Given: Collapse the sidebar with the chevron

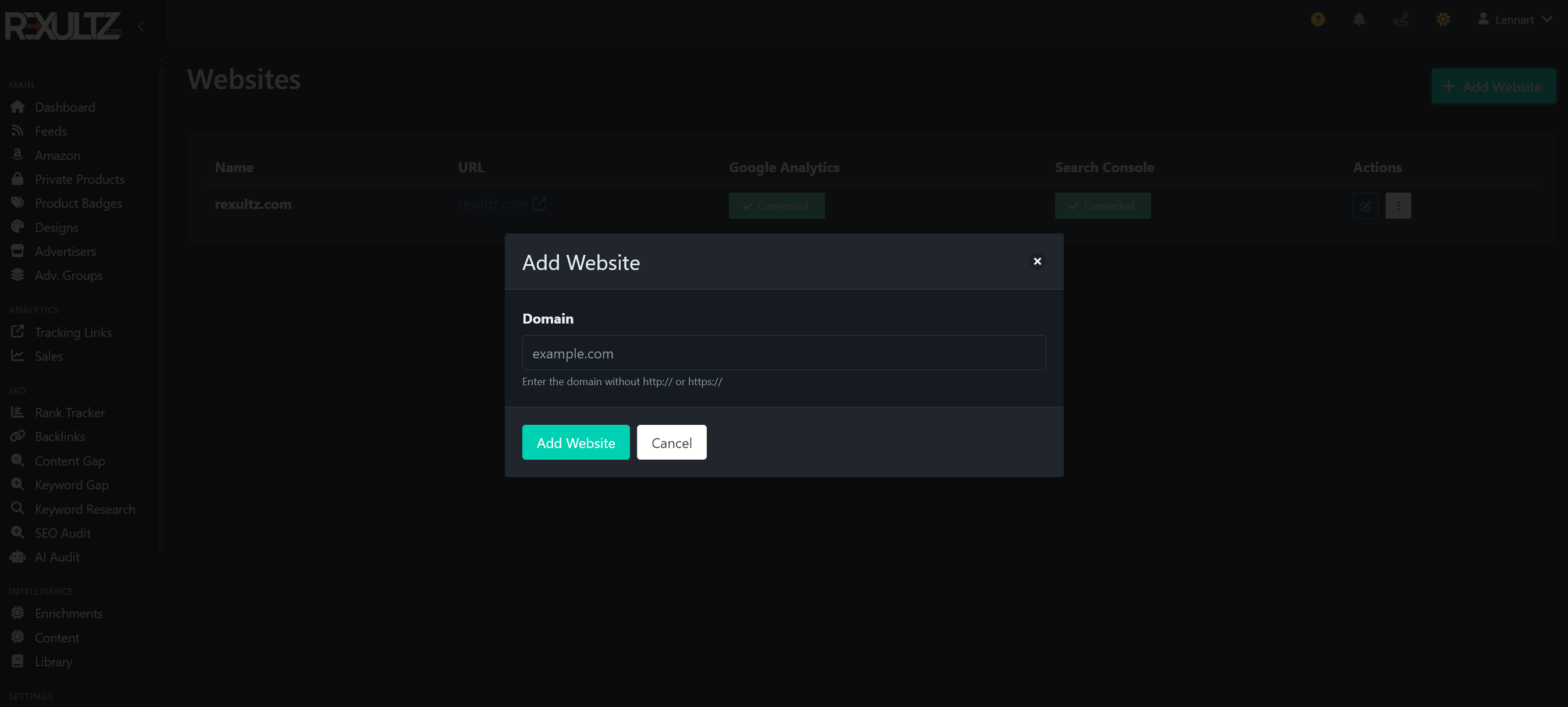Looking at the screenshot, I should 141,26.
